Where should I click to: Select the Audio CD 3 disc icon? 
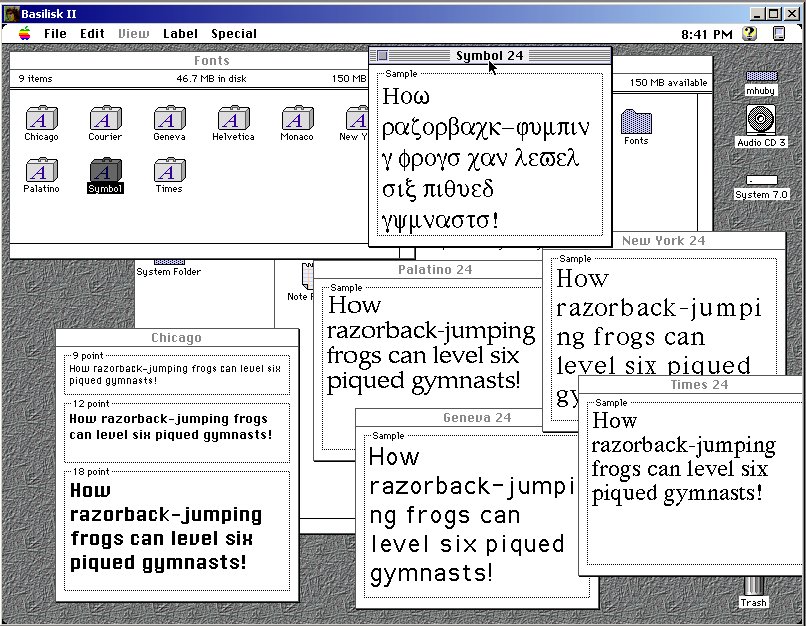pyautogui.click(x=762, y=121)
